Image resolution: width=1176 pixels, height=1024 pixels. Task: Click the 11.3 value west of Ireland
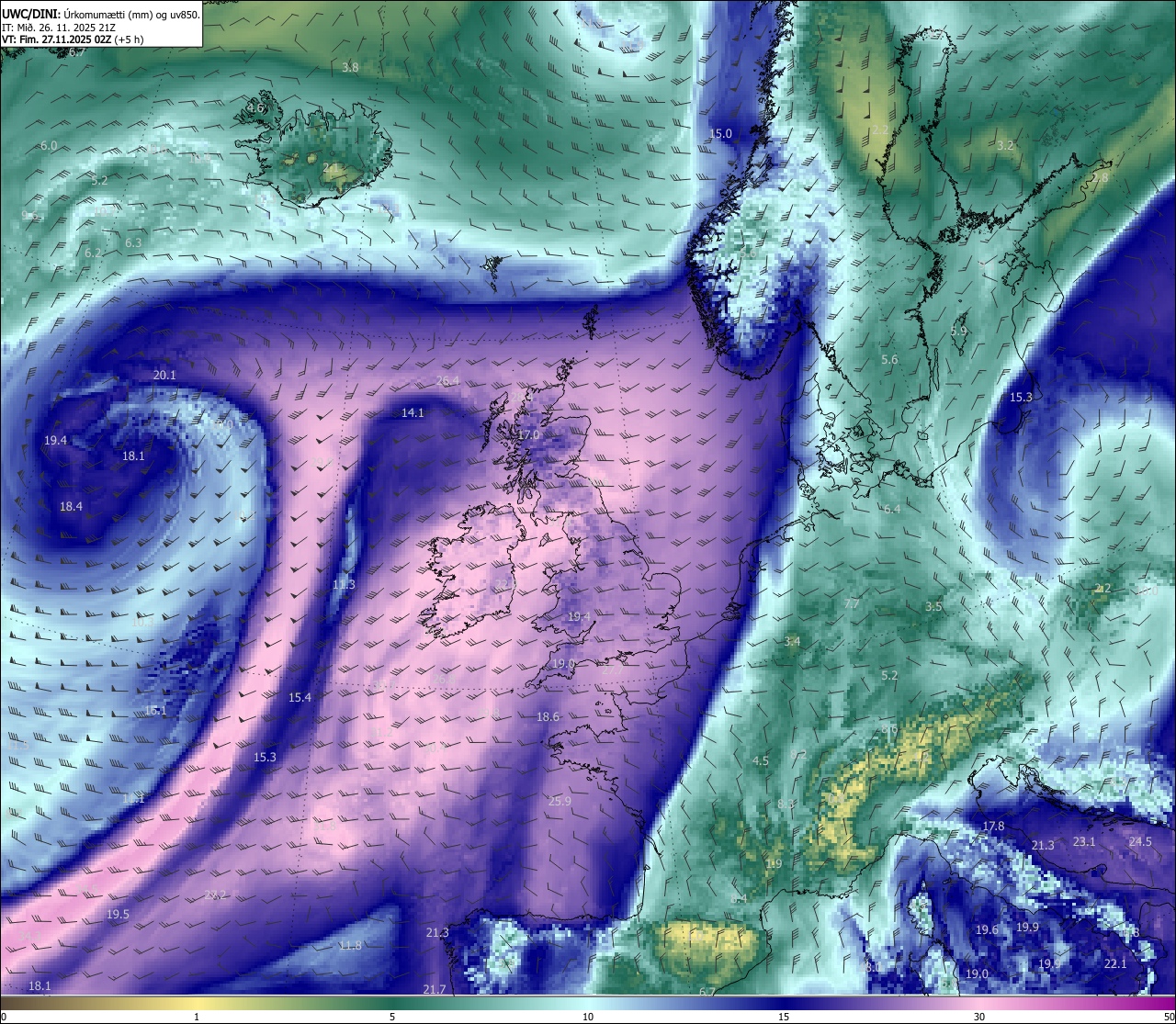tap(344, 584)
